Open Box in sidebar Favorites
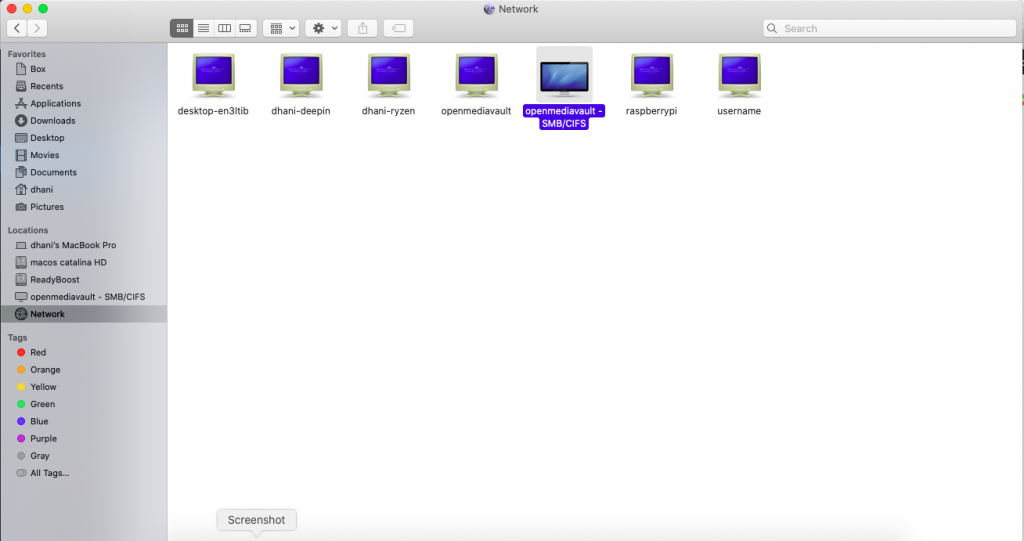Viewport: 1024px width, 541px height. coord(84,69)
